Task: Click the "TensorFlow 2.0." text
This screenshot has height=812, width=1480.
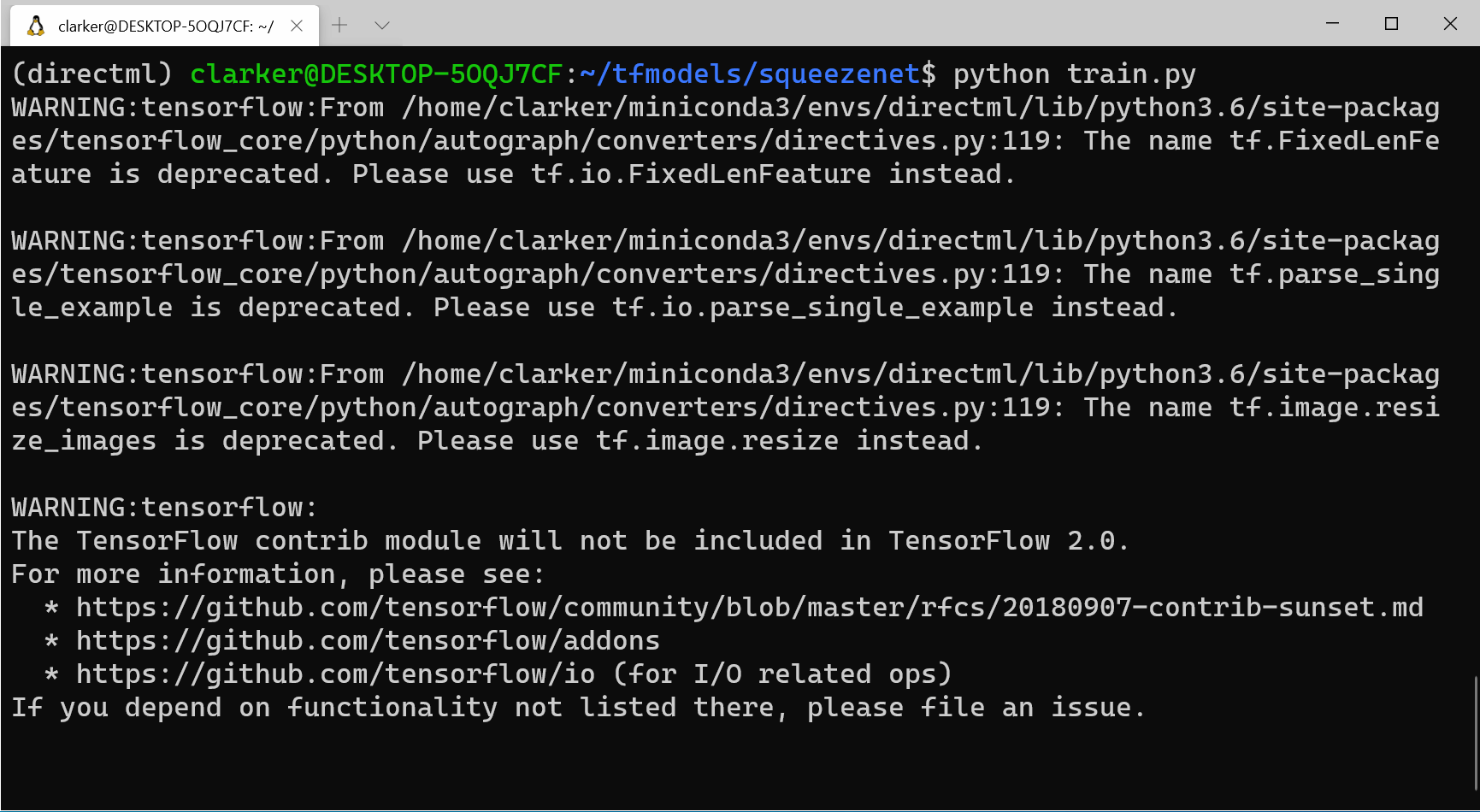Action: 1008,541
